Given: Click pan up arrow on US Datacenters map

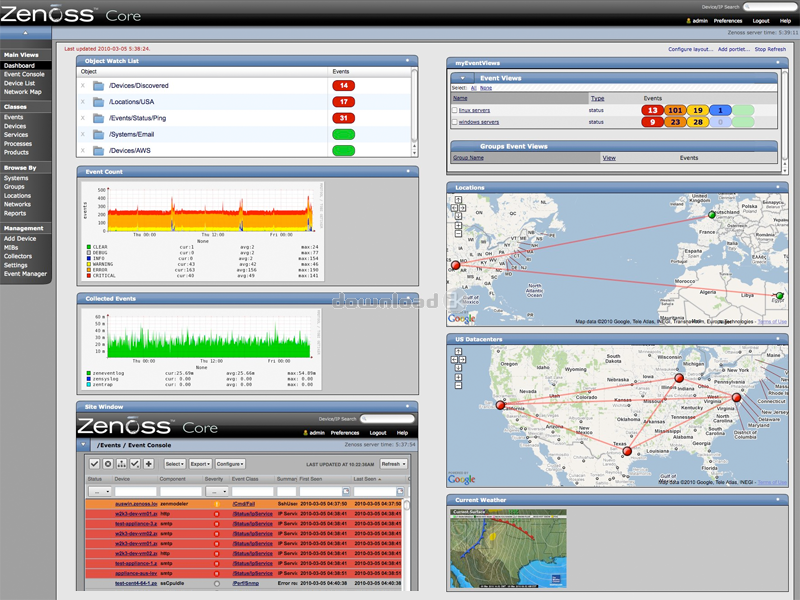Looking at the screenshot, I should tap(458, 352).
